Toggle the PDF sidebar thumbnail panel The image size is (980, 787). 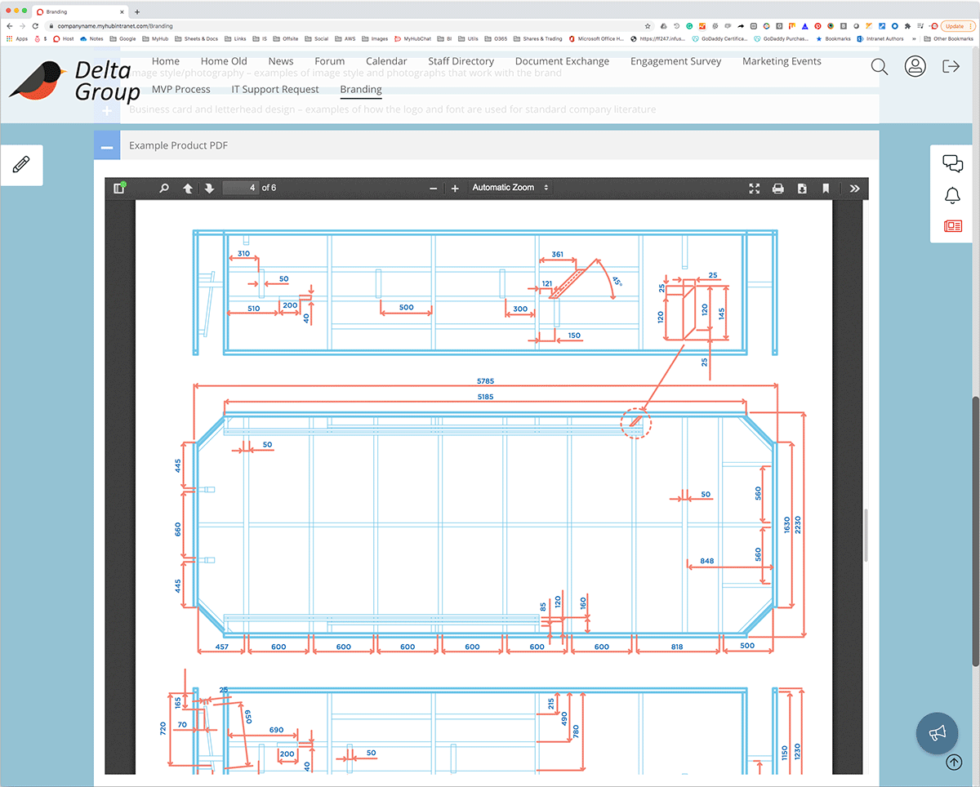(x=119, y=188)
